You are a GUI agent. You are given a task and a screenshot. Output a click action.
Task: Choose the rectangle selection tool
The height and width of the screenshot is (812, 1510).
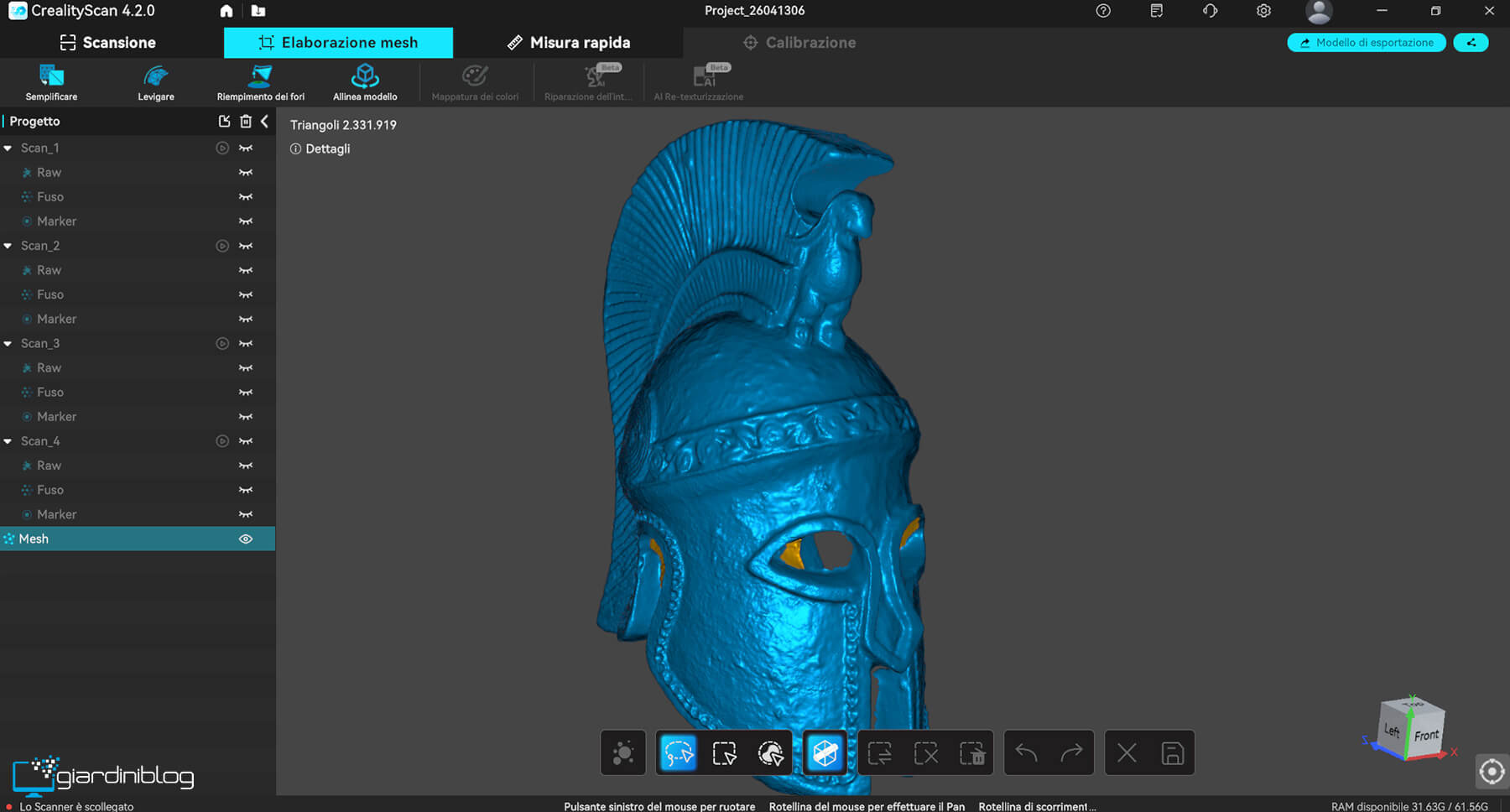[x=724, y=753]
